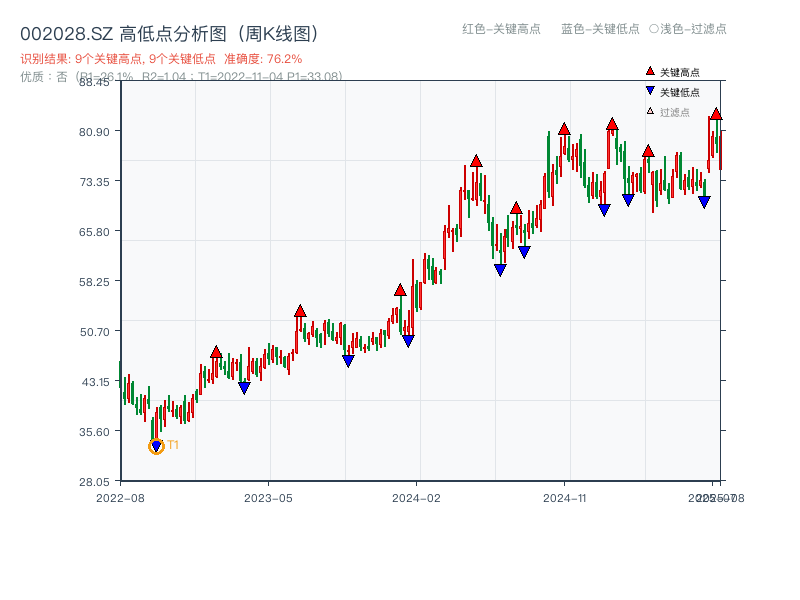The image size is (800, 600).
Task: Select red key-high triangle near 76 in spring 2024
Action: pyautogui.click(x=477, y=161)
